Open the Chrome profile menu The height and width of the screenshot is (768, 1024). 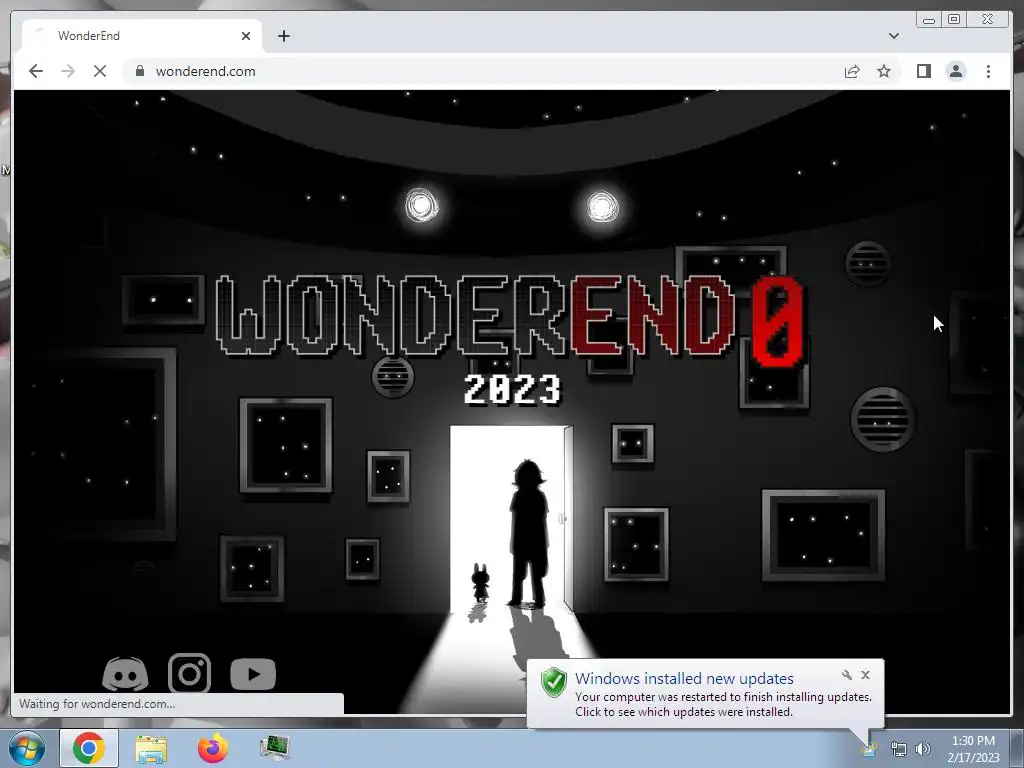(x=956, y=71)
